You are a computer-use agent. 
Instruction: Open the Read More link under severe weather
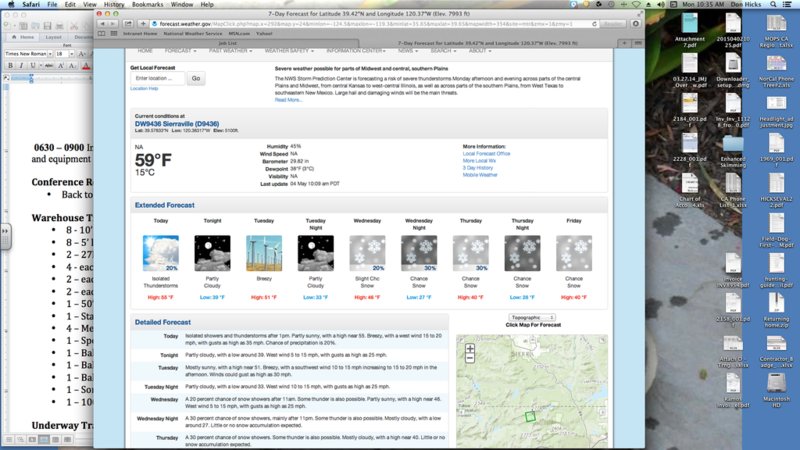[288, 100]
